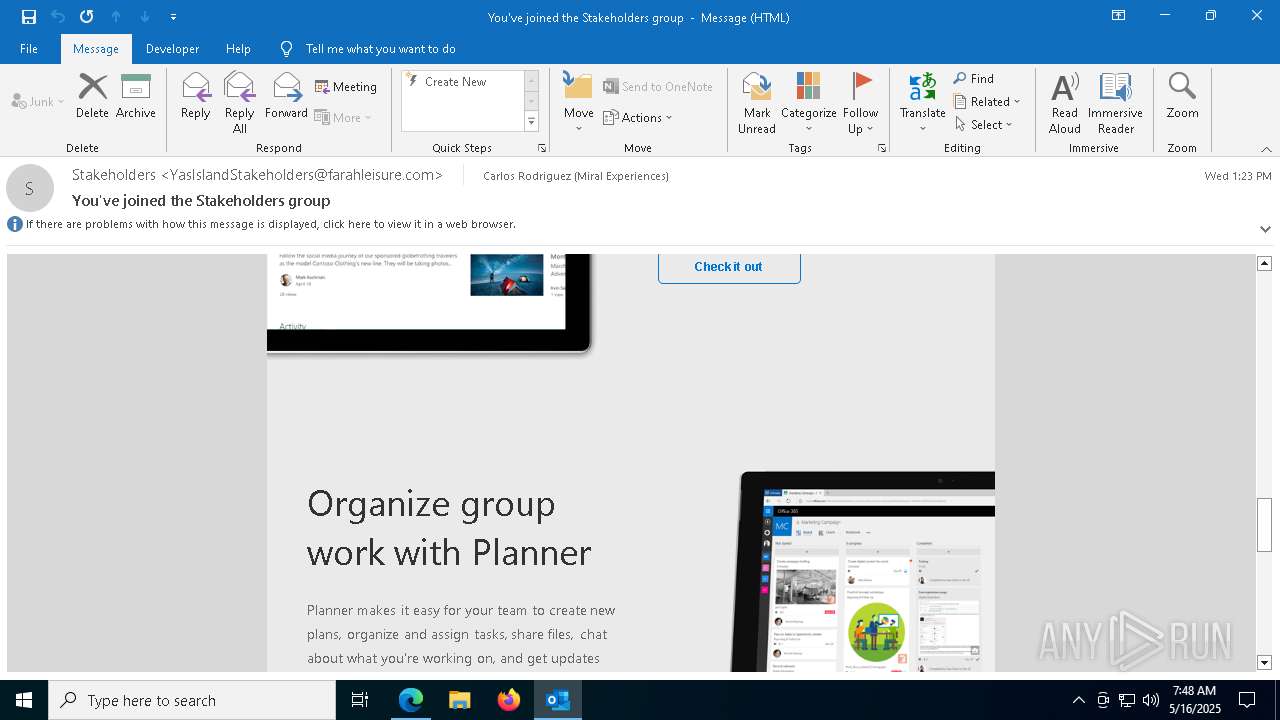Viewport: 1280px width, 720px height.
Task: Reply to the sender
Action: (196, 96)
